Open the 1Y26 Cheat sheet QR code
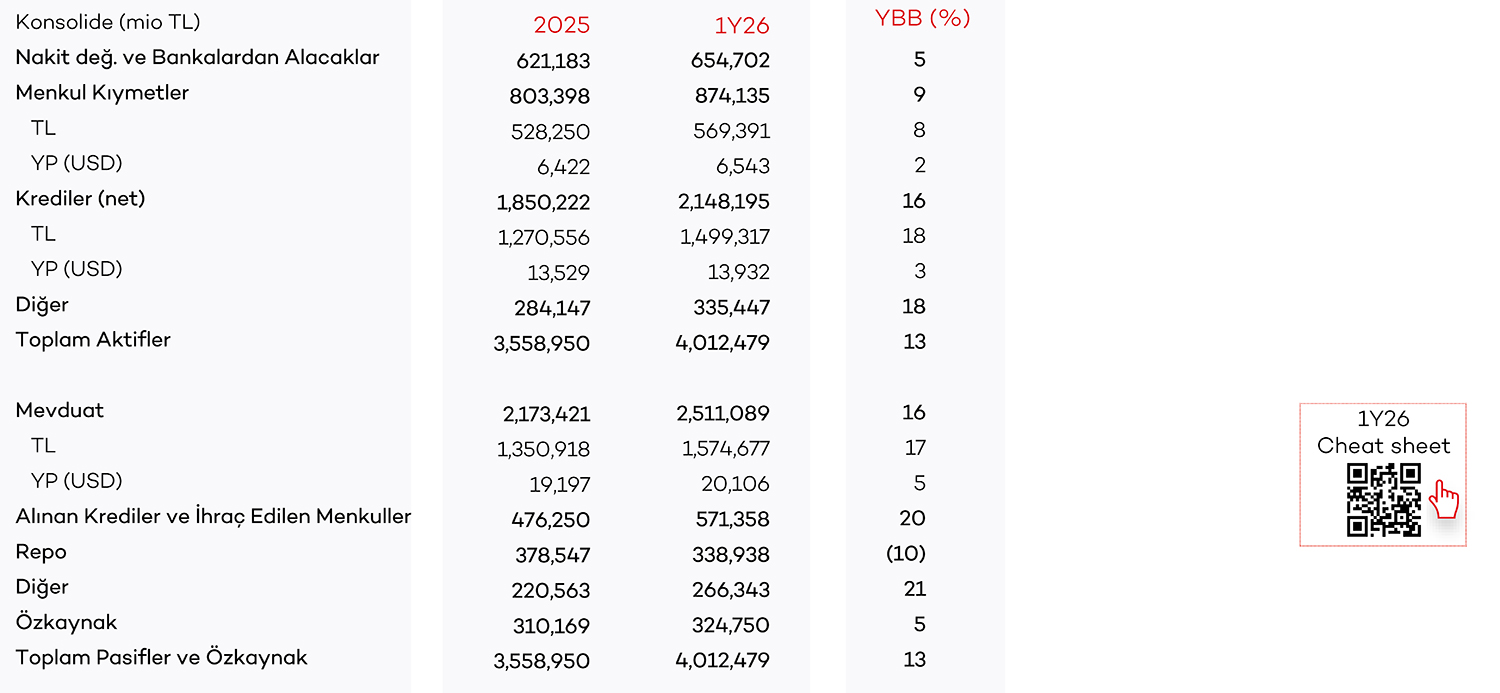Screen dimensions: 1500x693 (1384, 500)
